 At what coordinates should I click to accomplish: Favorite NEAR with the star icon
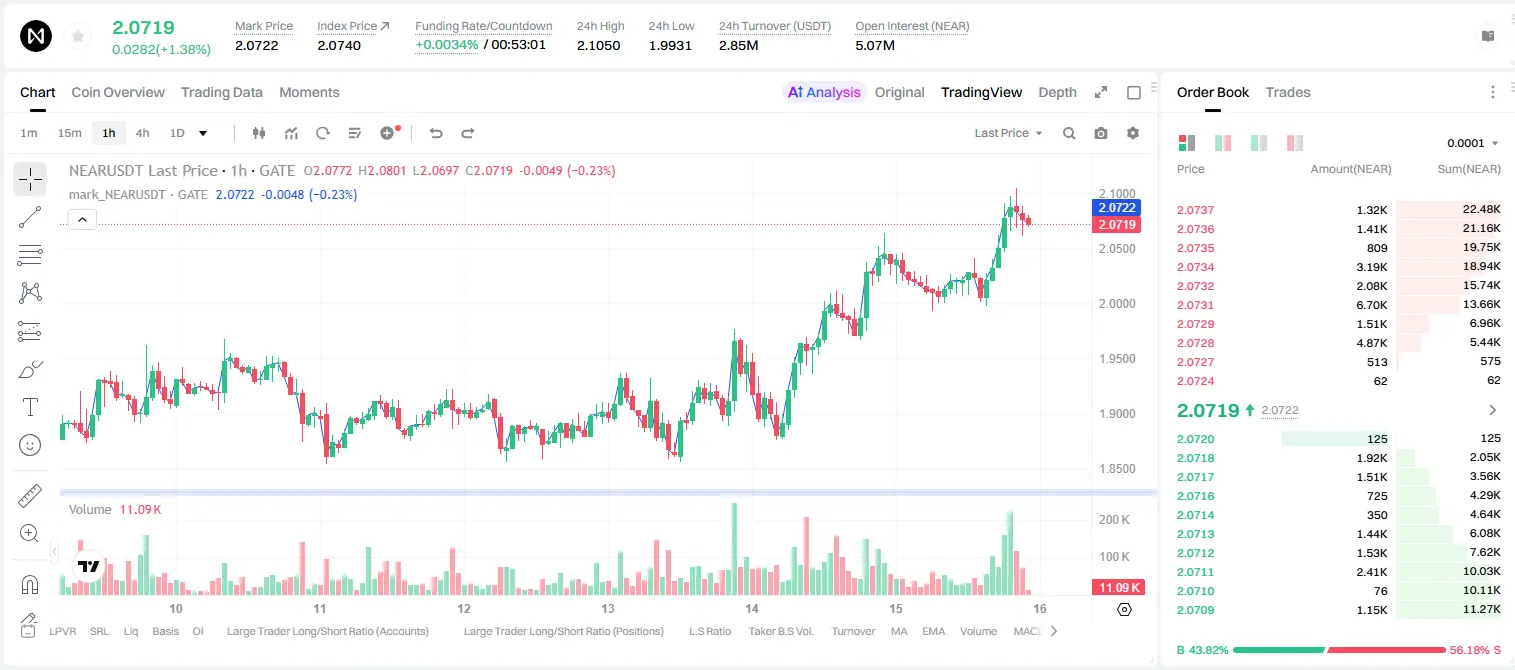pos(78,37)
